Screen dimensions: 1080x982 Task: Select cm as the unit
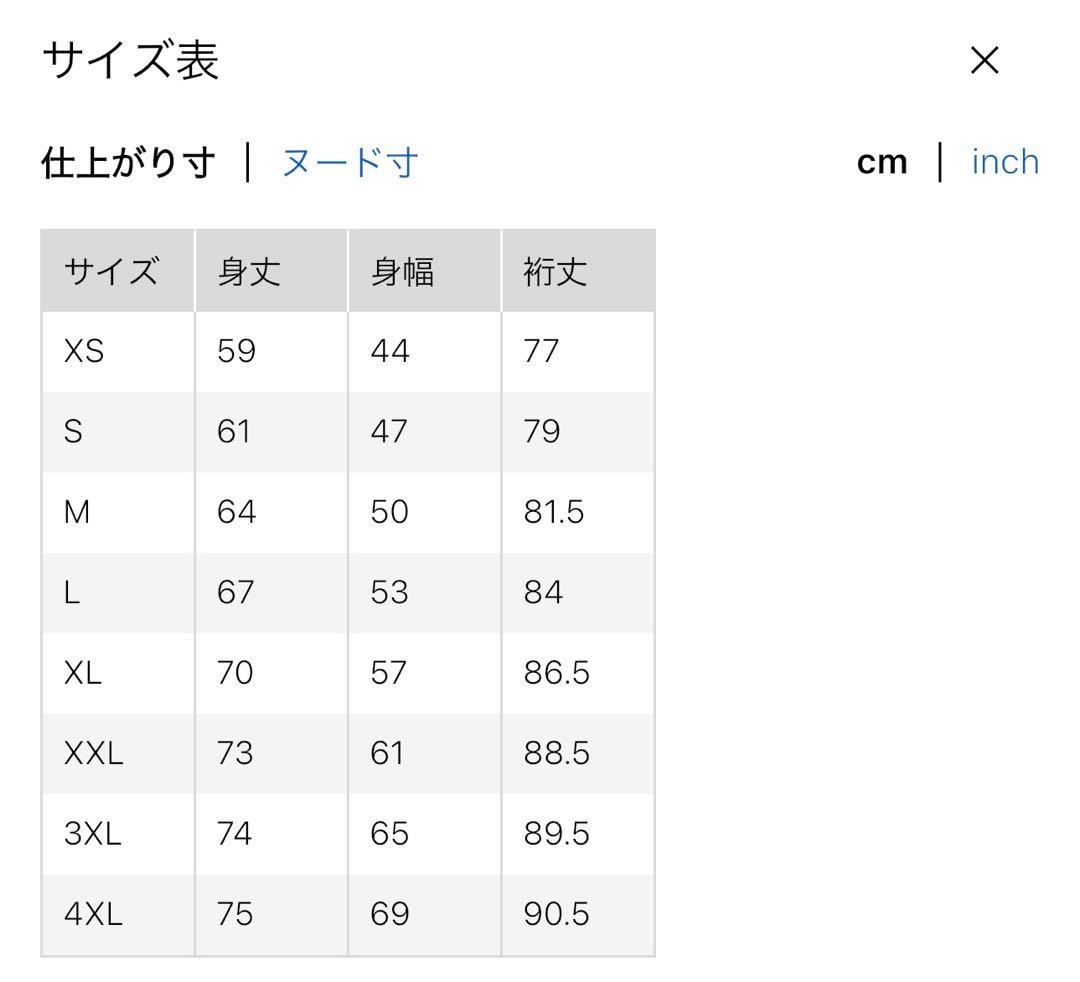tap(882, 162)
